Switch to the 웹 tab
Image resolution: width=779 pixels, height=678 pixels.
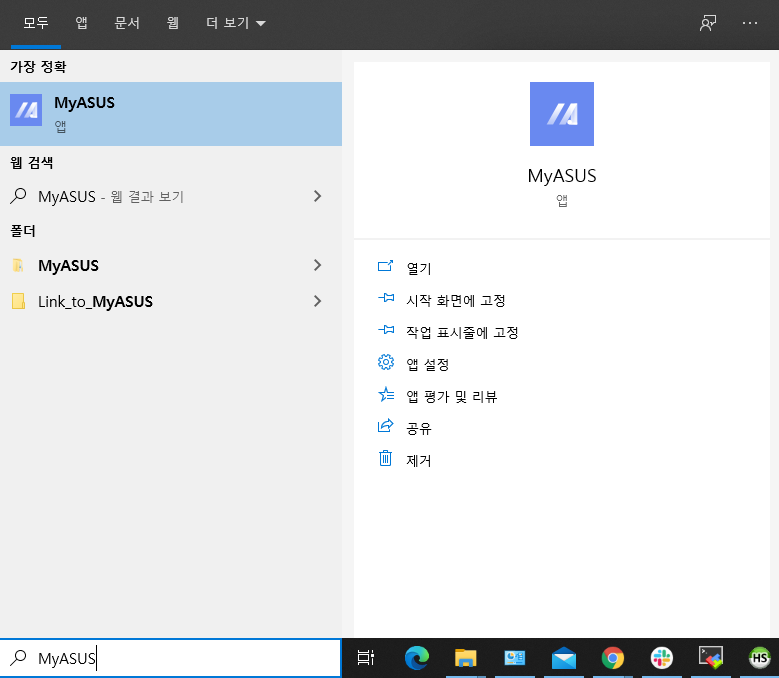(x=172, y=23)
